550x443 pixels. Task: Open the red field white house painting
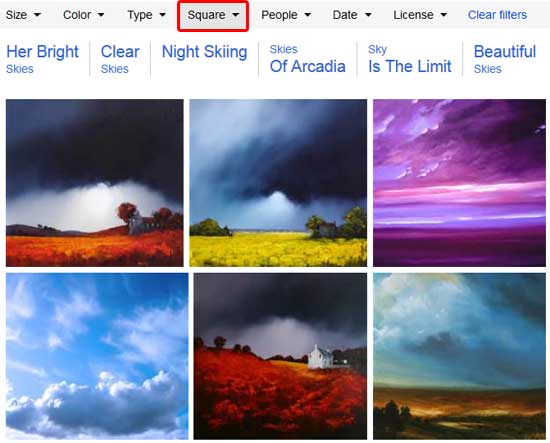click(280, 356)
